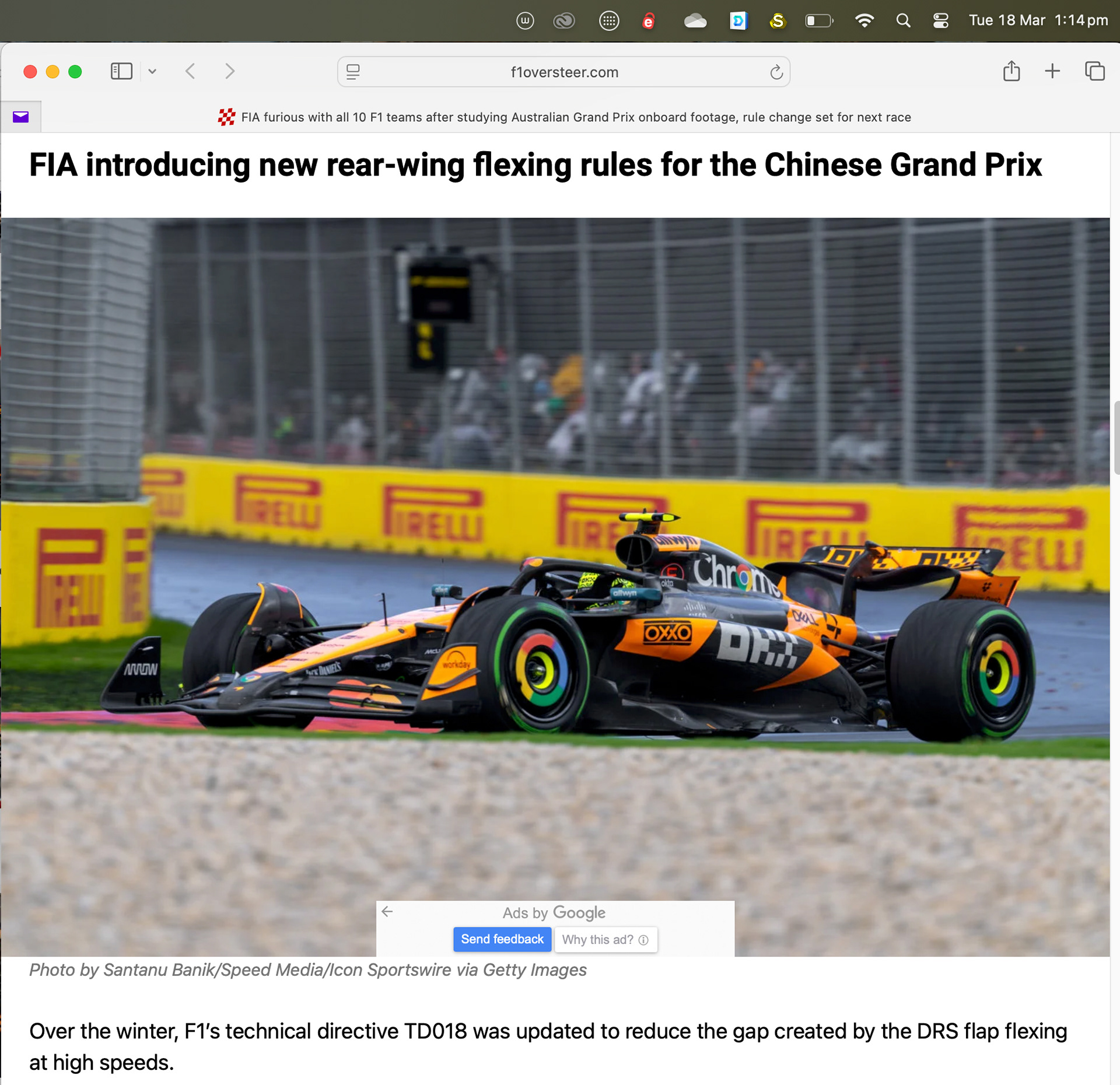Open Control Centre in menu bar
This screenshot has width=1120, height=1085.
(940, 21)
